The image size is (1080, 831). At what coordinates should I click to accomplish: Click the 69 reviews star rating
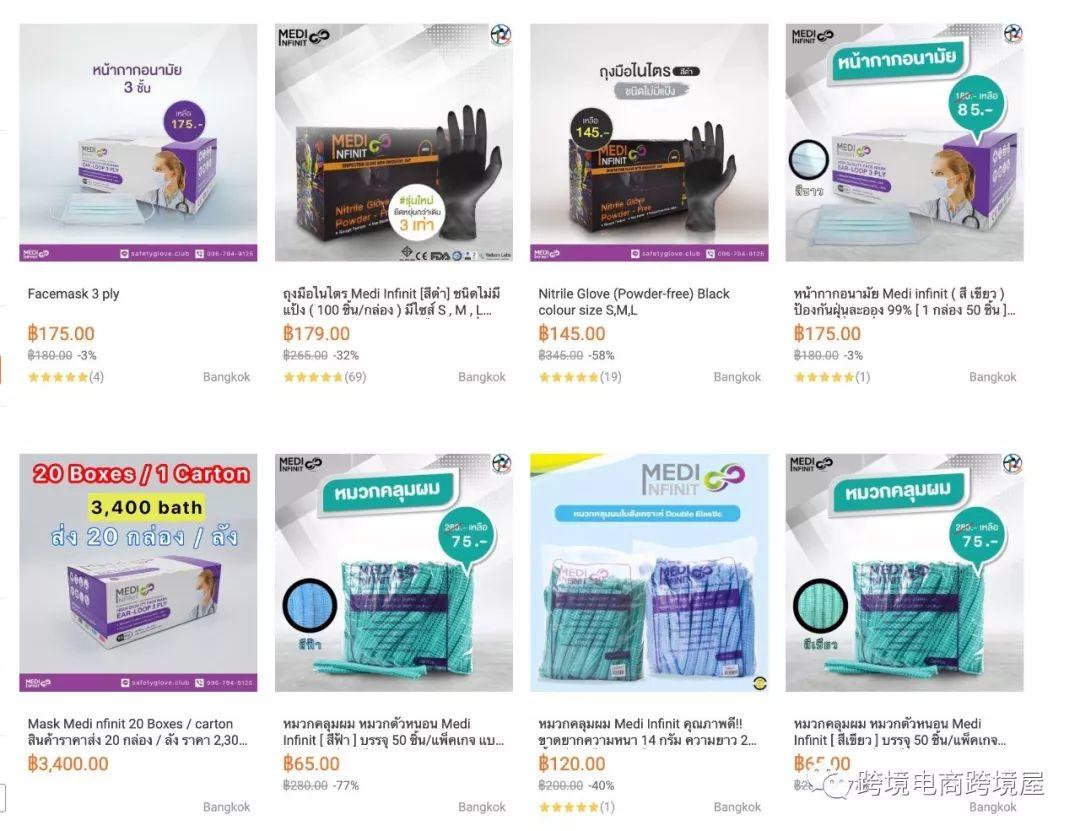point(324,377)
